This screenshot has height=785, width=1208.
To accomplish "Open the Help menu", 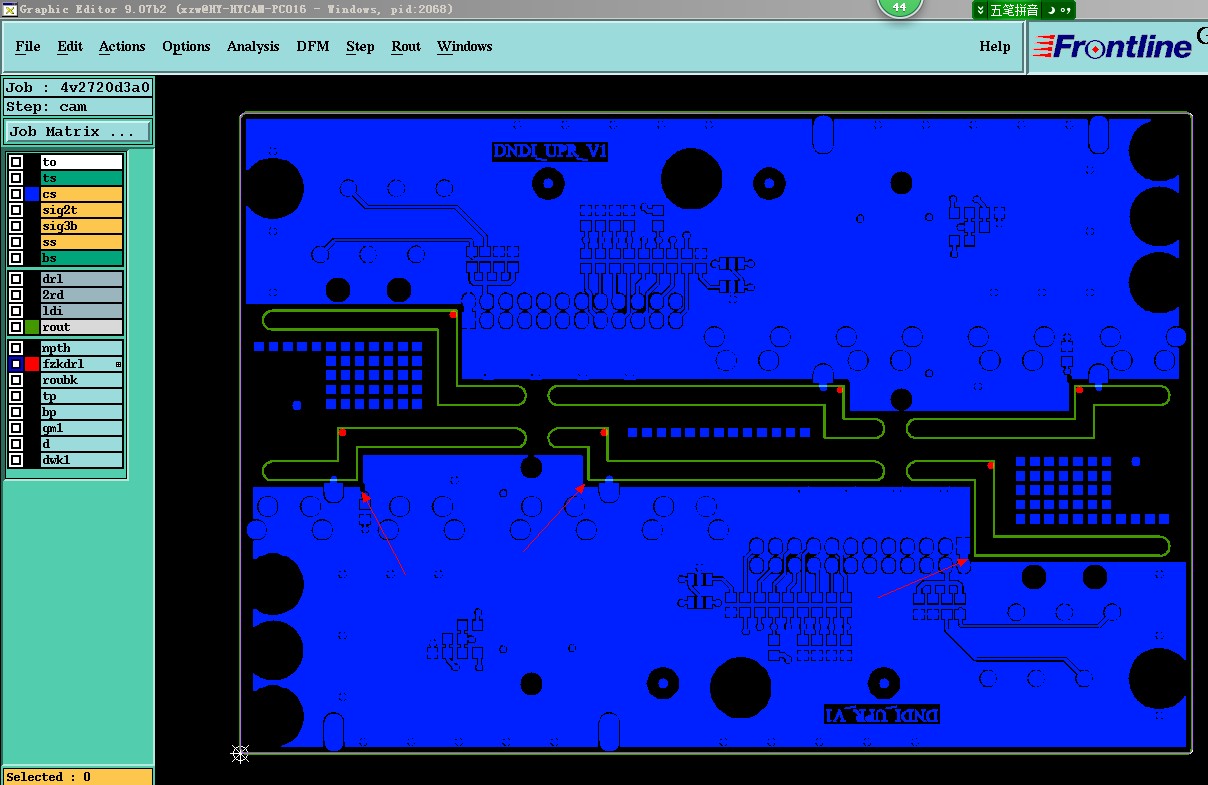I will pyautogui.click(x=994, y=46).
